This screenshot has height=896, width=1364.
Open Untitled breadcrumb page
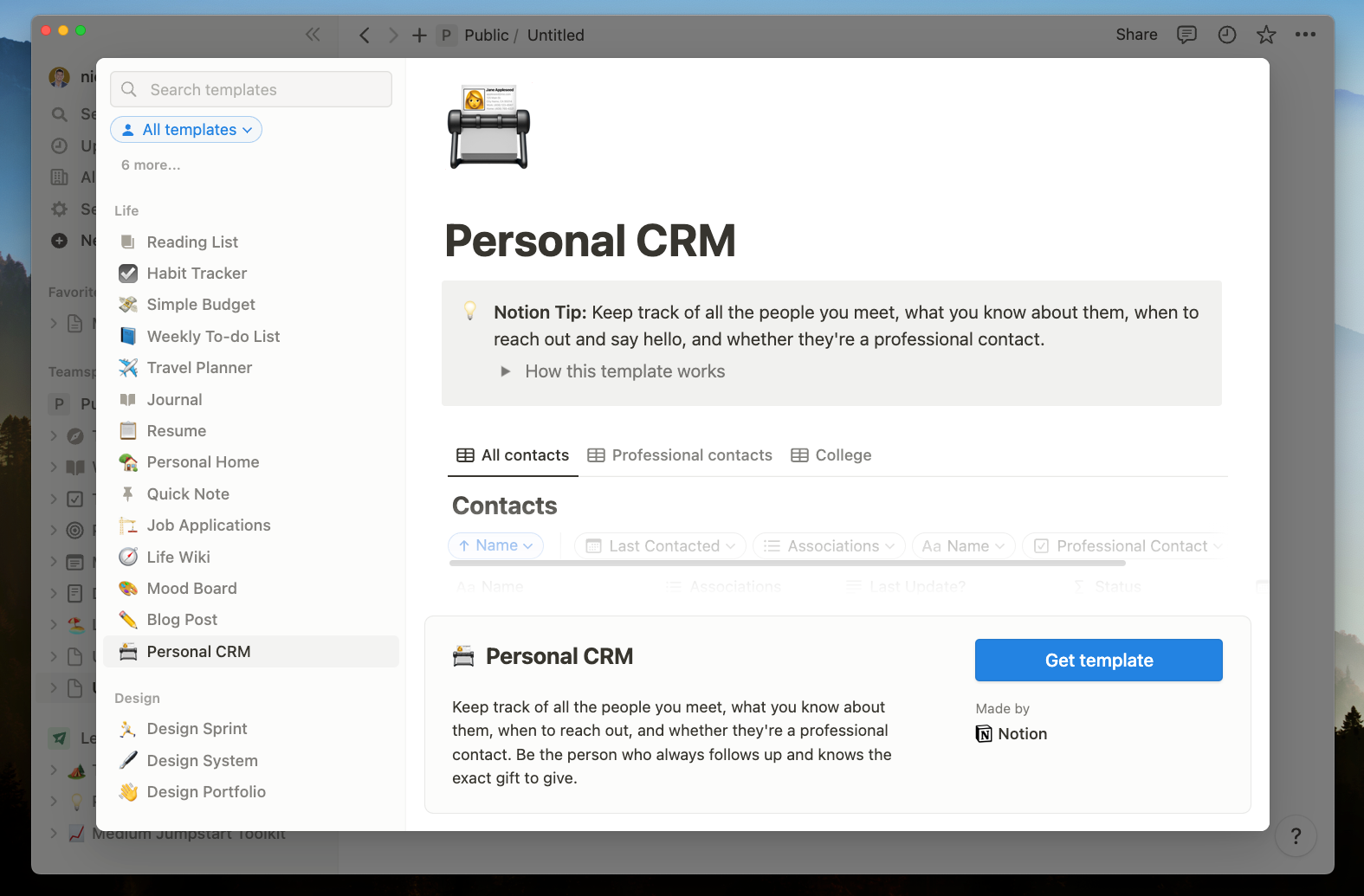tap(556, 35)
